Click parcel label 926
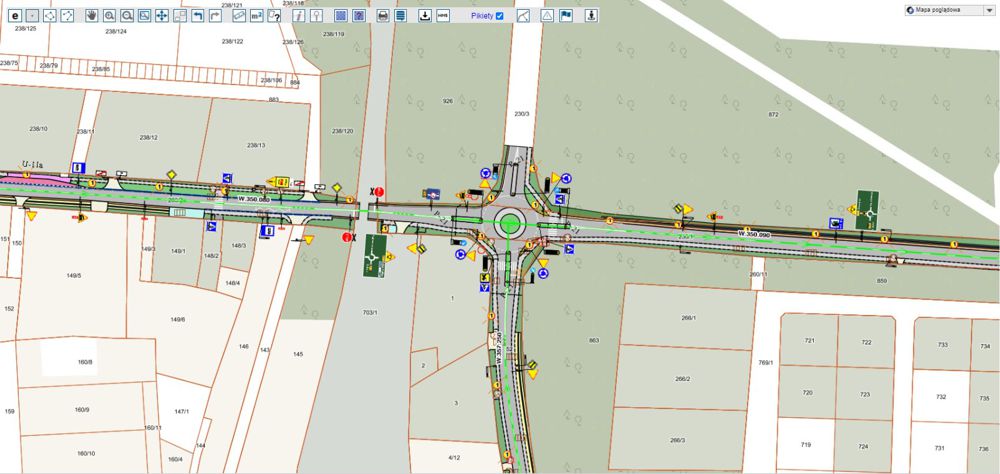 click(448, 101)
